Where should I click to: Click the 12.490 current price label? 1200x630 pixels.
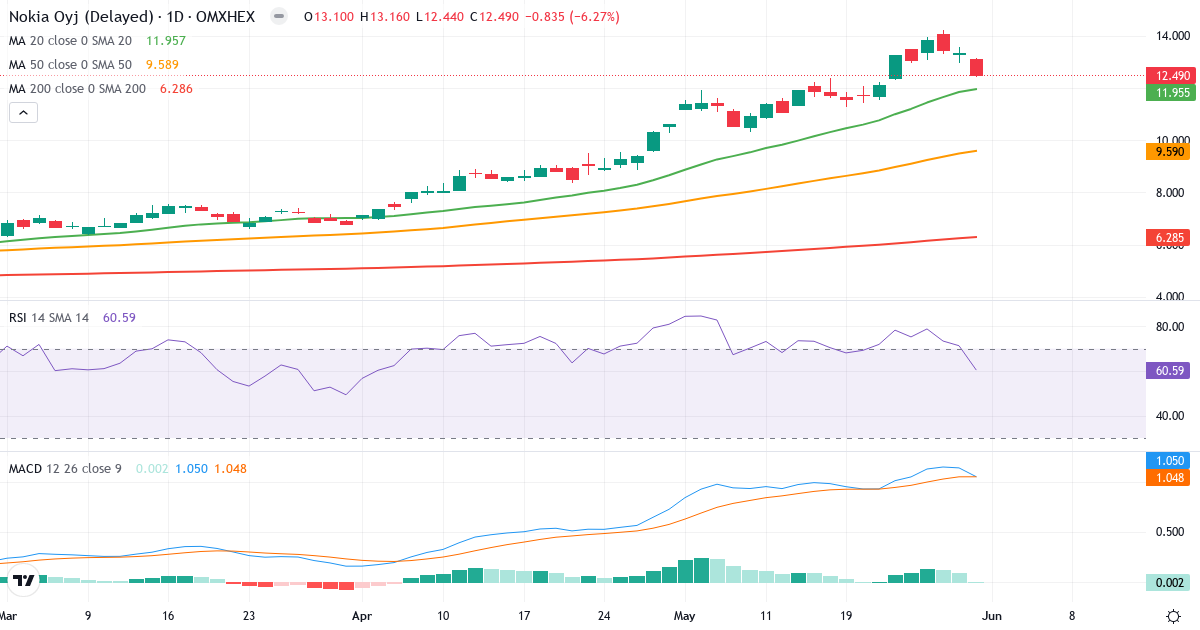(x=1171, y=76)
